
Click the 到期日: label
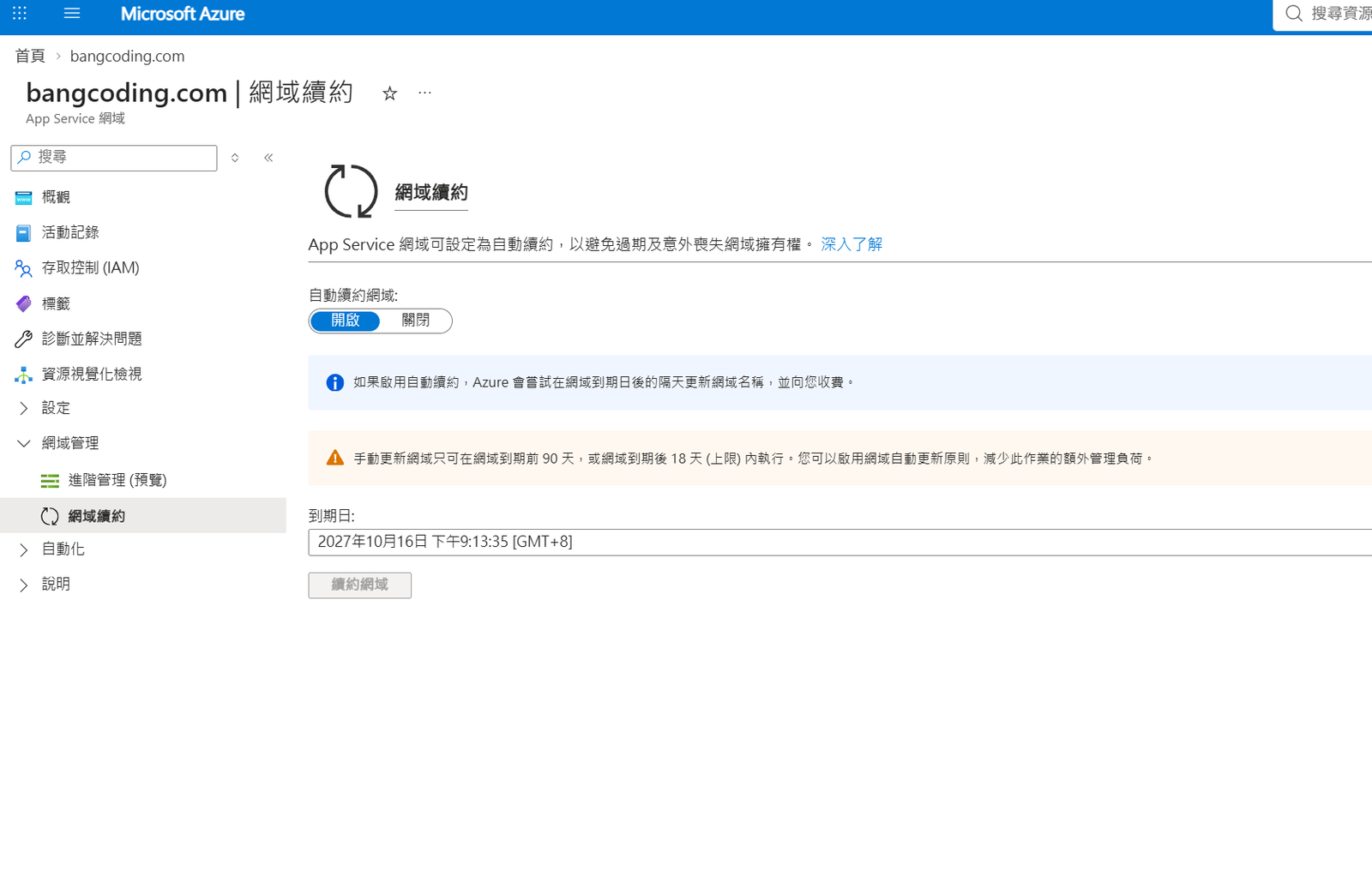332,516
